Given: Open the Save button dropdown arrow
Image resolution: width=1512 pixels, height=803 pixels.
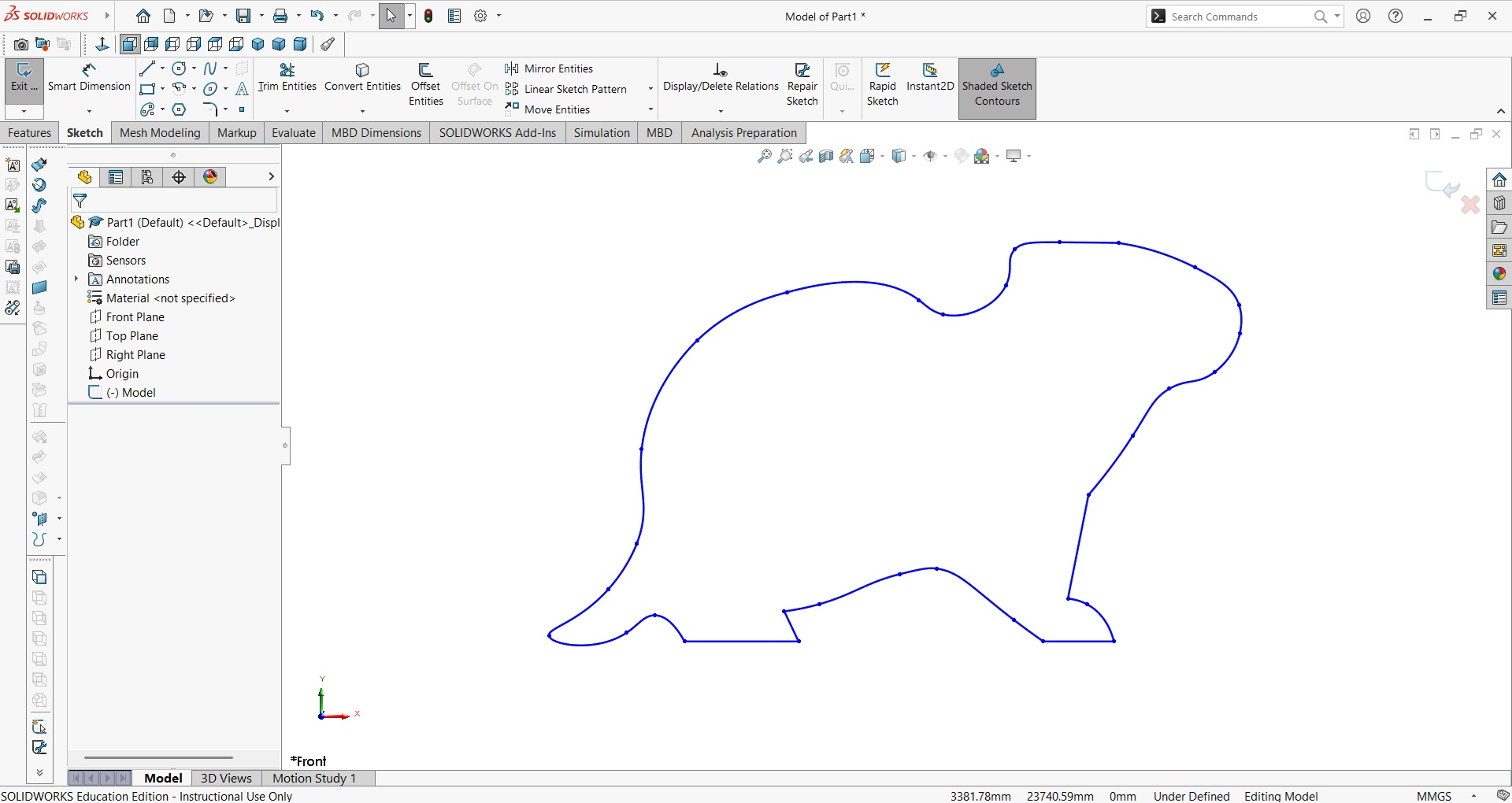Looking at the screenshot, I should coord(261,16).
